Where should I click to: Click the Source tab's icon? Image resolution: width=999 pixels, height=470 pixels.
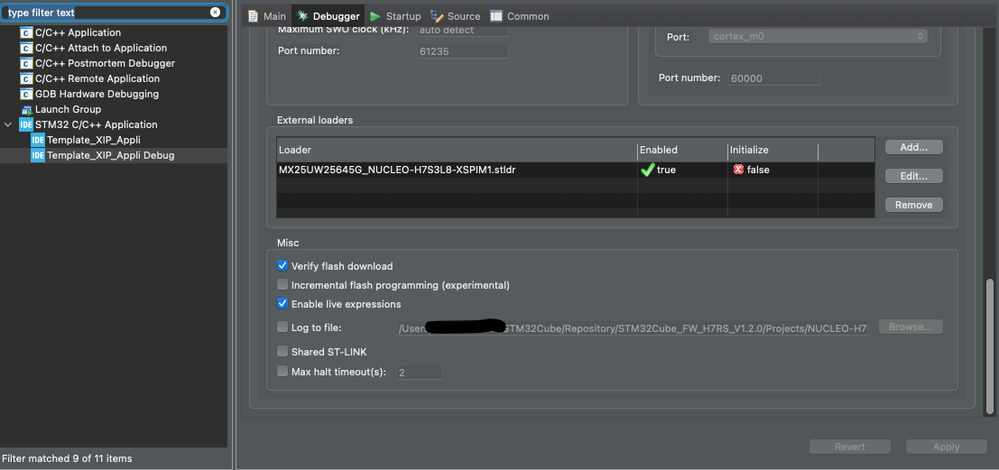(x=437, y=16)
